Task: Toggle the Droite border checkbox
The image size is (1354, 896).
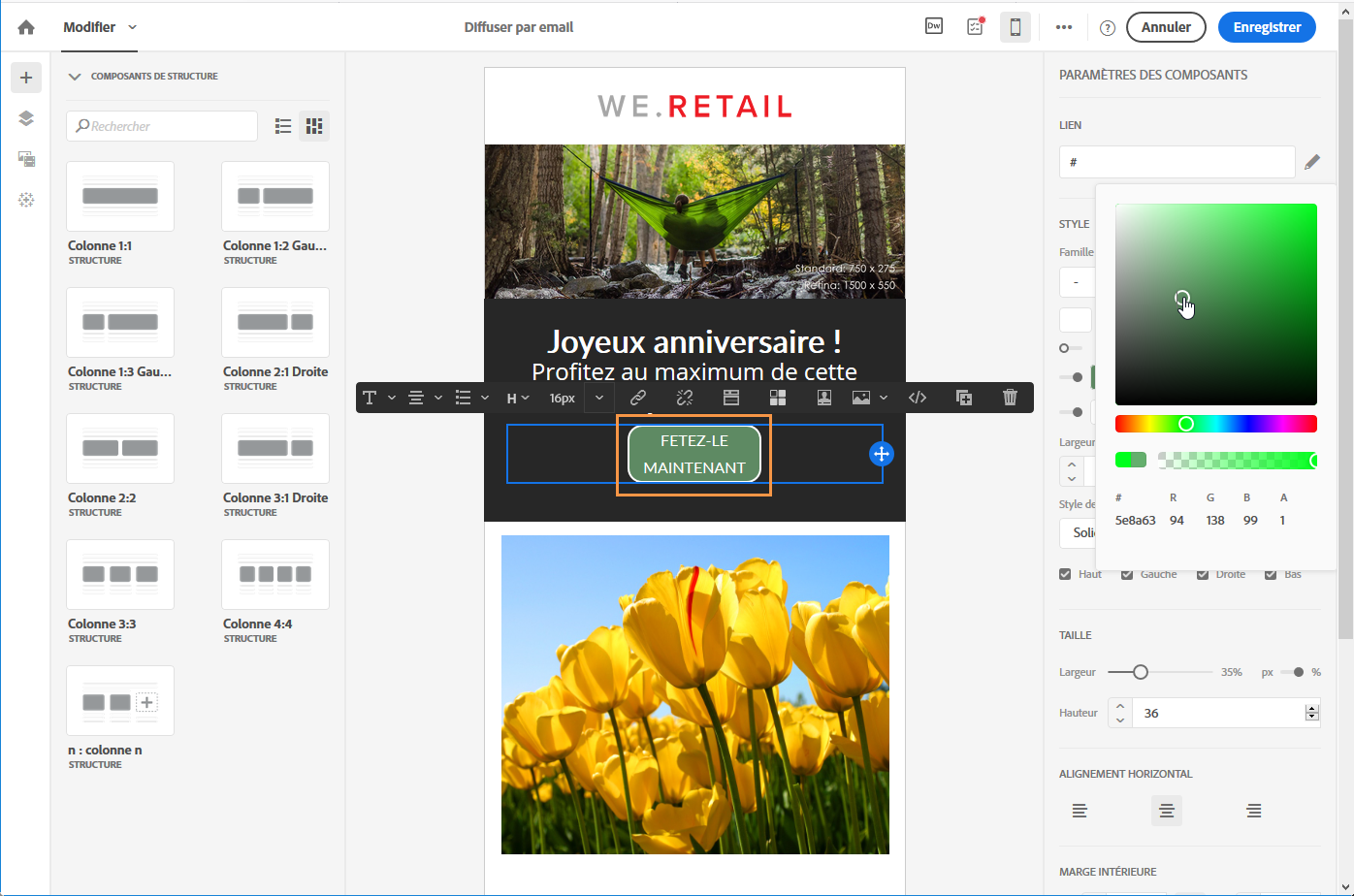Action: (x=1203, y=574)
